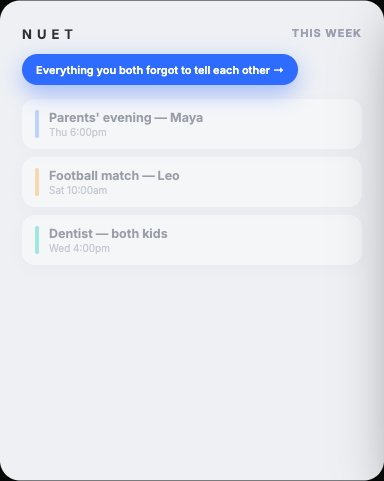Click the empty area below the event list
This screenshot has width=384, height=481.
click(x=192, y=367)
